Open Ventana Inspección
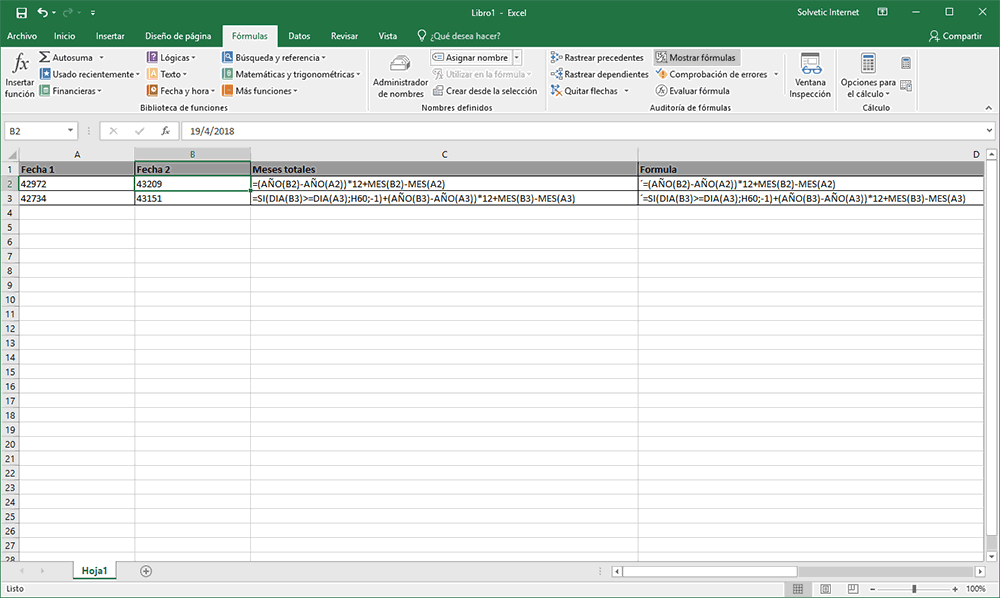This screenshot has height=598, width=1000. (810, 76)
